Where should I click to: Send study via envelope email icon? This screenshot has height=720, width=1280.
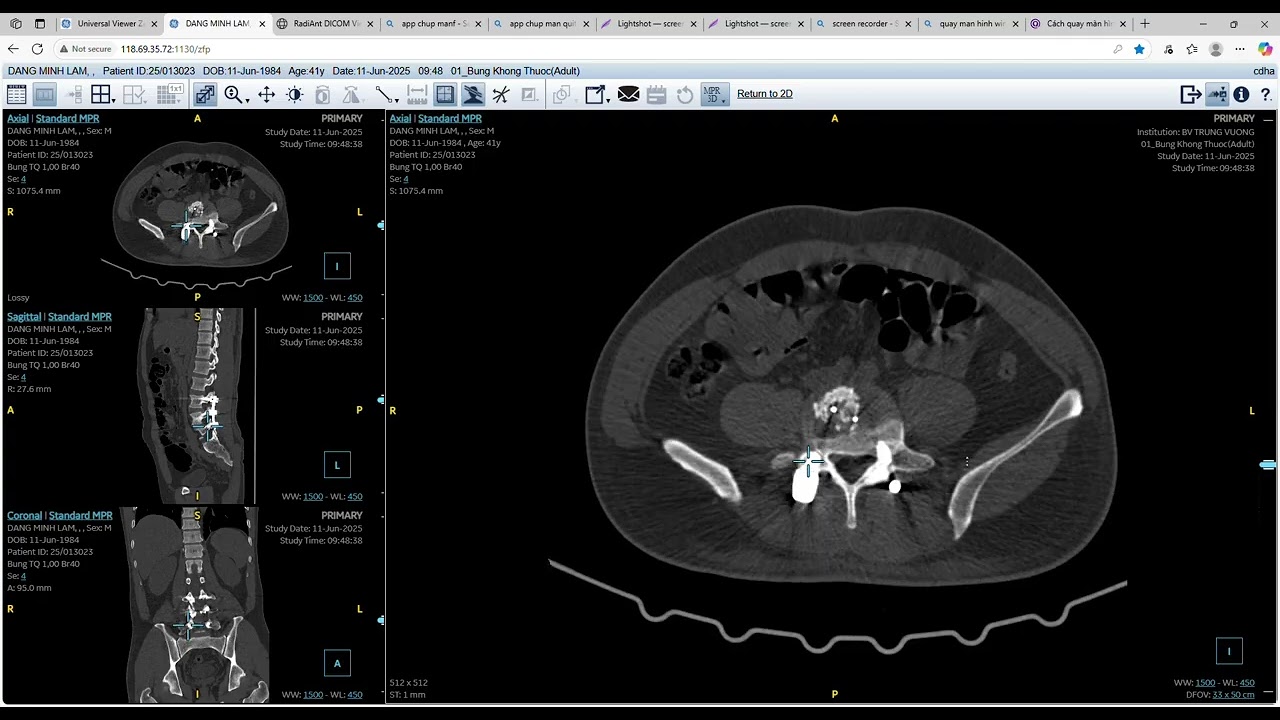click(x=628, y=94)
